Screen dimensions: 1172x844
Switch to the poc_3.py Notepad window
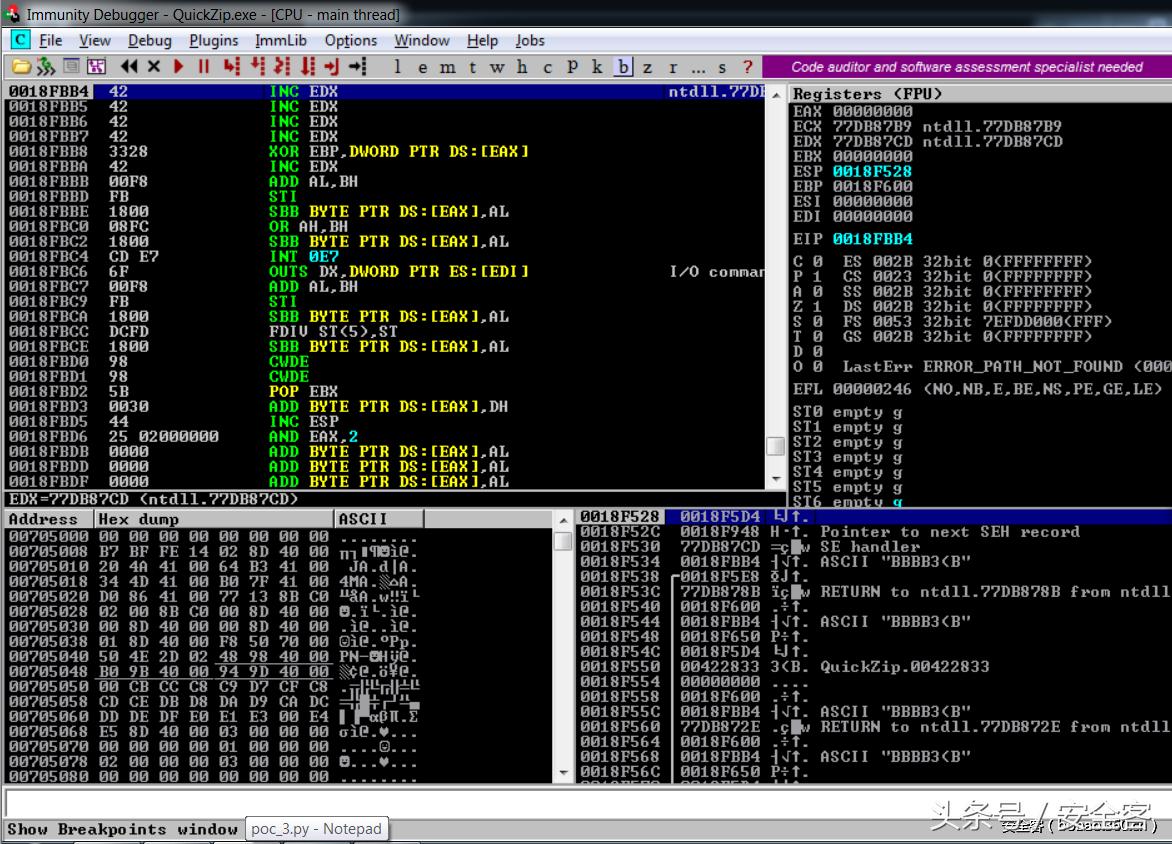316,829
